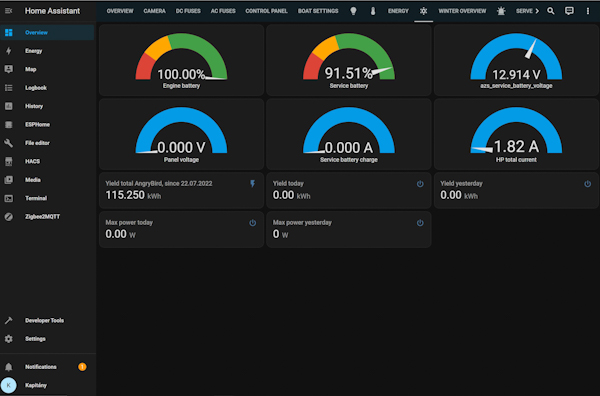Switch to the thermometer tab
This screenshot has height=396, width=600.
pos(373,11)
